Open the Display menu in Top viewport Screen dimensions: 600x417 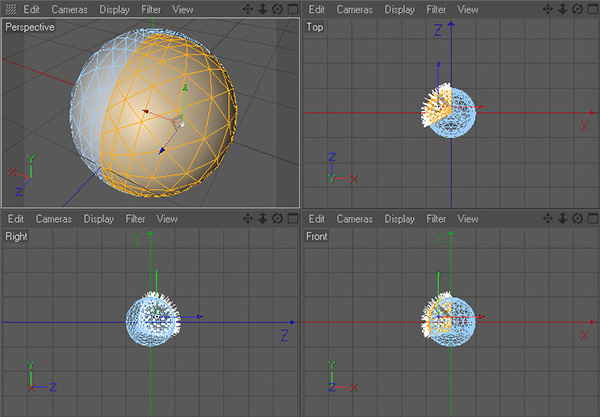[x=399, y=10]
